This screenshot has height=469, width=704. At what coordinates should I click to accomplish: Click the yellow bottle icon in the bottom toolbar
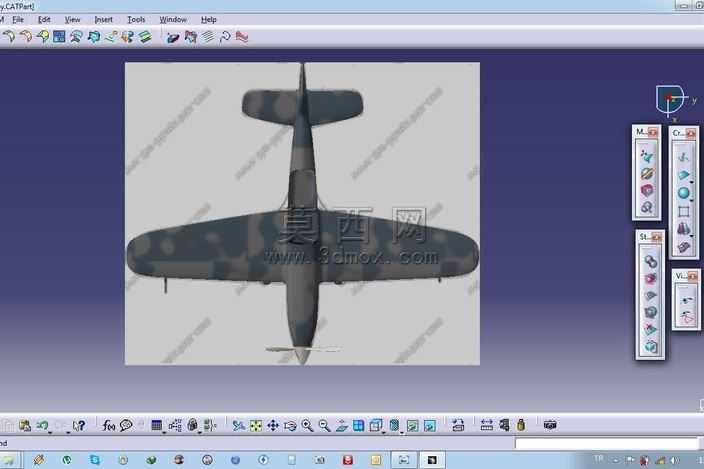pos(521,425)
